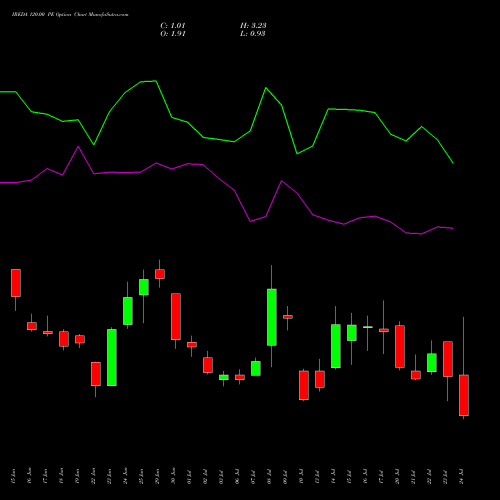Click the IREDA 120.00 PE chart title

pos(70,14)
